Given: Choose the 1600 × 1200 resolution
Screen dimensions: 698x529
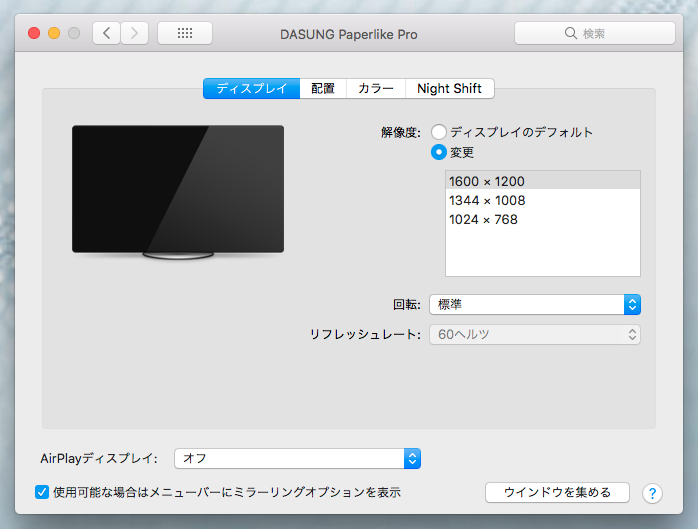Looking at the screenshot, I should click(543, 181).
